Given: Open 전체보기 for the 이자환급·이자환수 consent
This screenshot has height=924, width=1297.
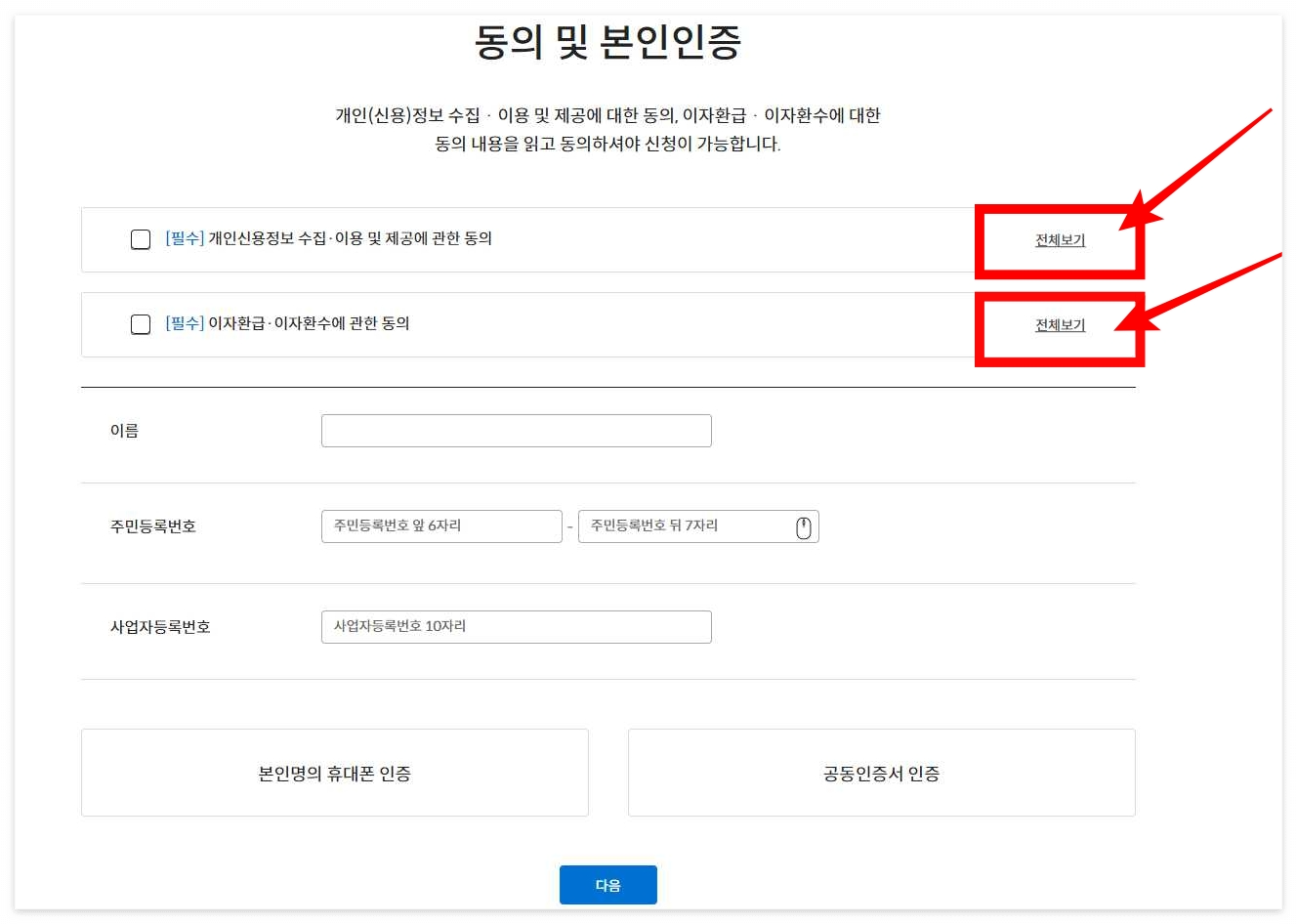Looking at the screenshot, I should click(x=1059, y=324).
